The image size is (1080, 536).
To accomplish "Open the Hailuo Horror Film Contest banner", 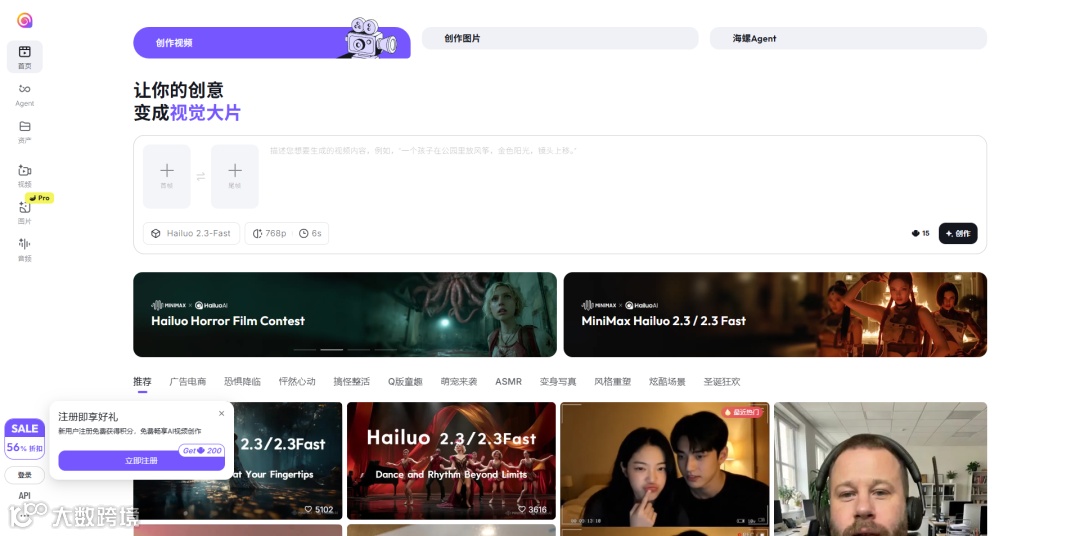I will [345, 315].
